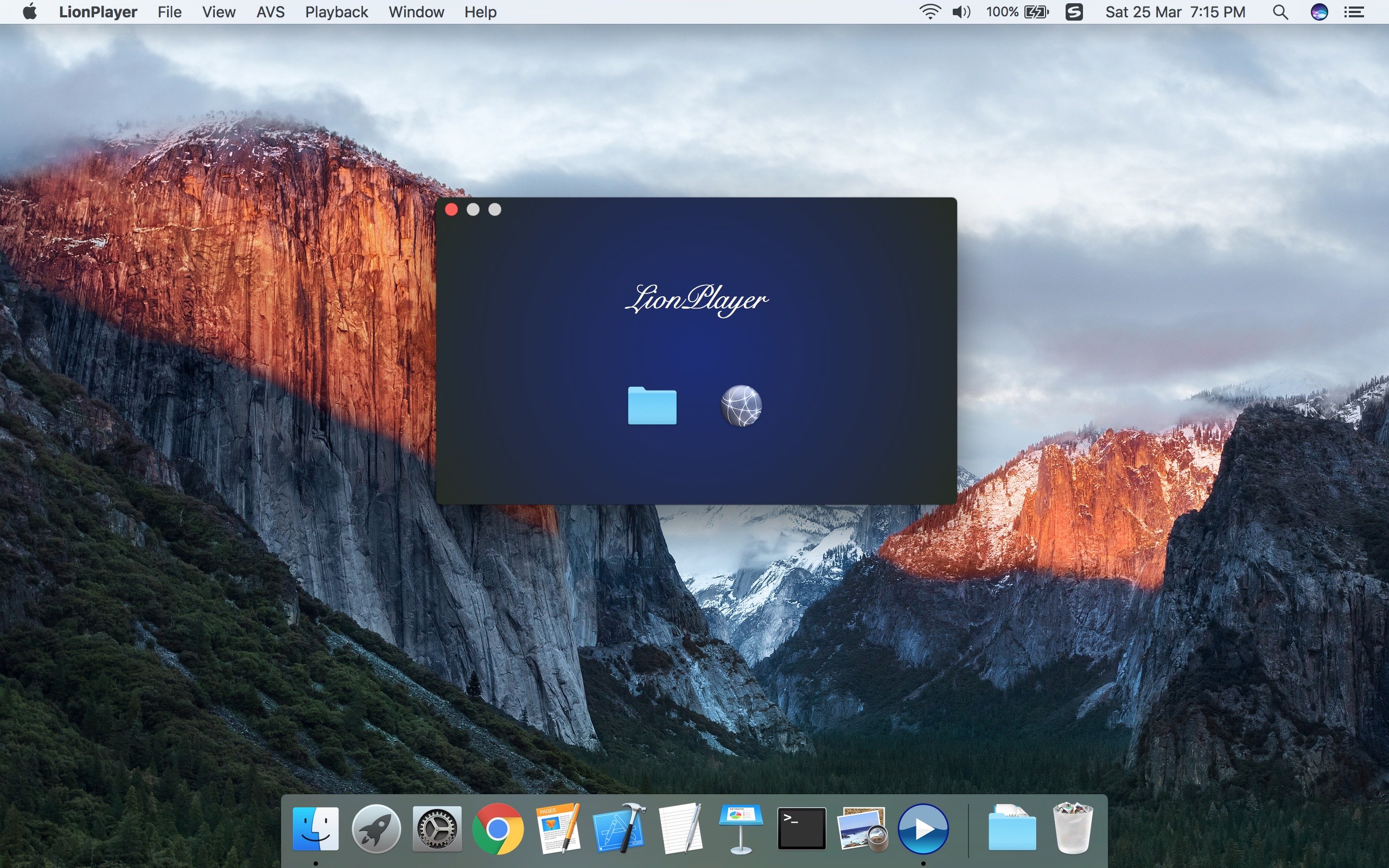
Task: Open System Preferences from the Dock
Action: 437,828
